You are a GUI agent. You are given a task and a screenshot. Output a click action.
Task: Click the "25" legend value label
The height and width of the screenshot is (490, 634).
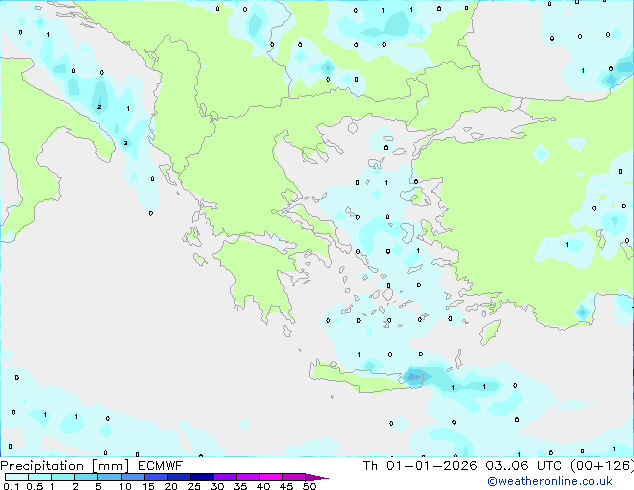194,486
